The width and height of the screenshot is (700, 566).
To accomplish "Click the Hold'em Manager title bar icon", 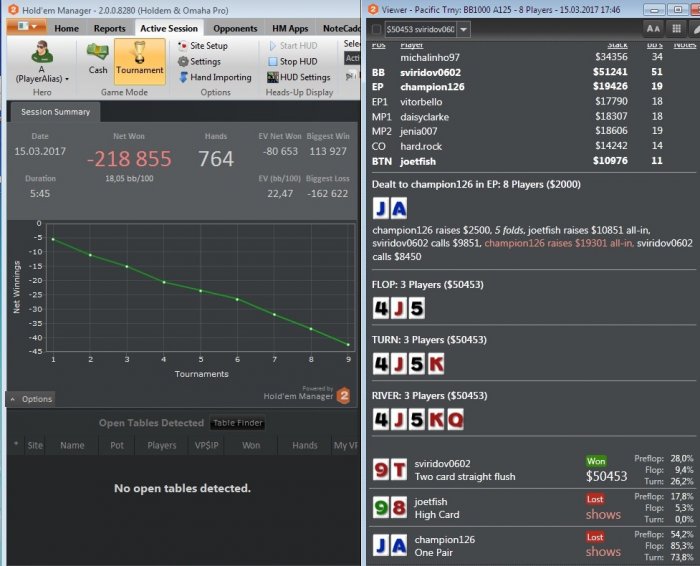I will [x=13, y=9].
